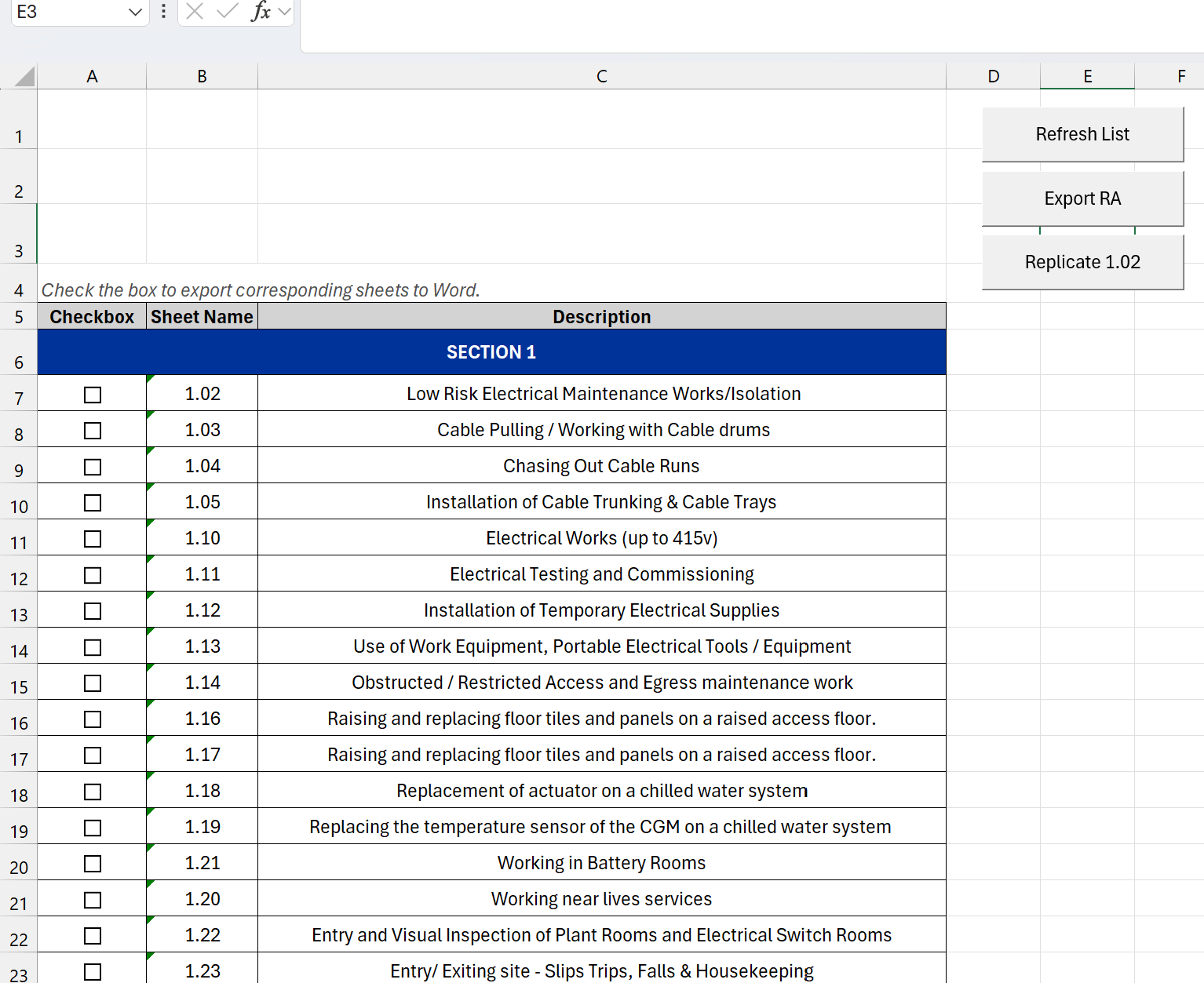The image size is (1204, 983).
Task: Select column C header
Action: click(x=601, y=76)
